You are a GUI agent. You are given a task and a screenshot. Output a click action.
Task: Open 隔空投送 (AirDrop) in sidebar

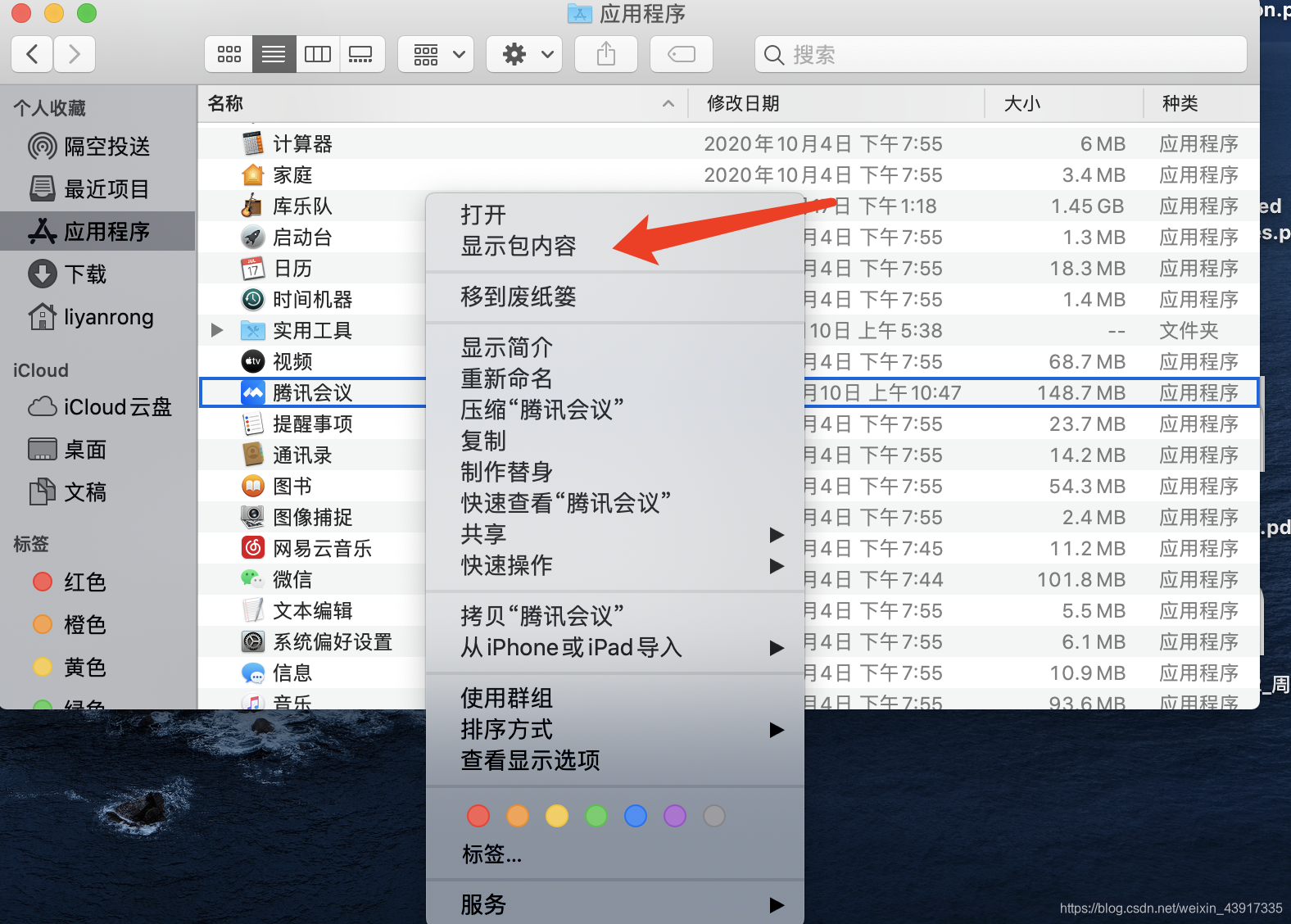(98, 147)
